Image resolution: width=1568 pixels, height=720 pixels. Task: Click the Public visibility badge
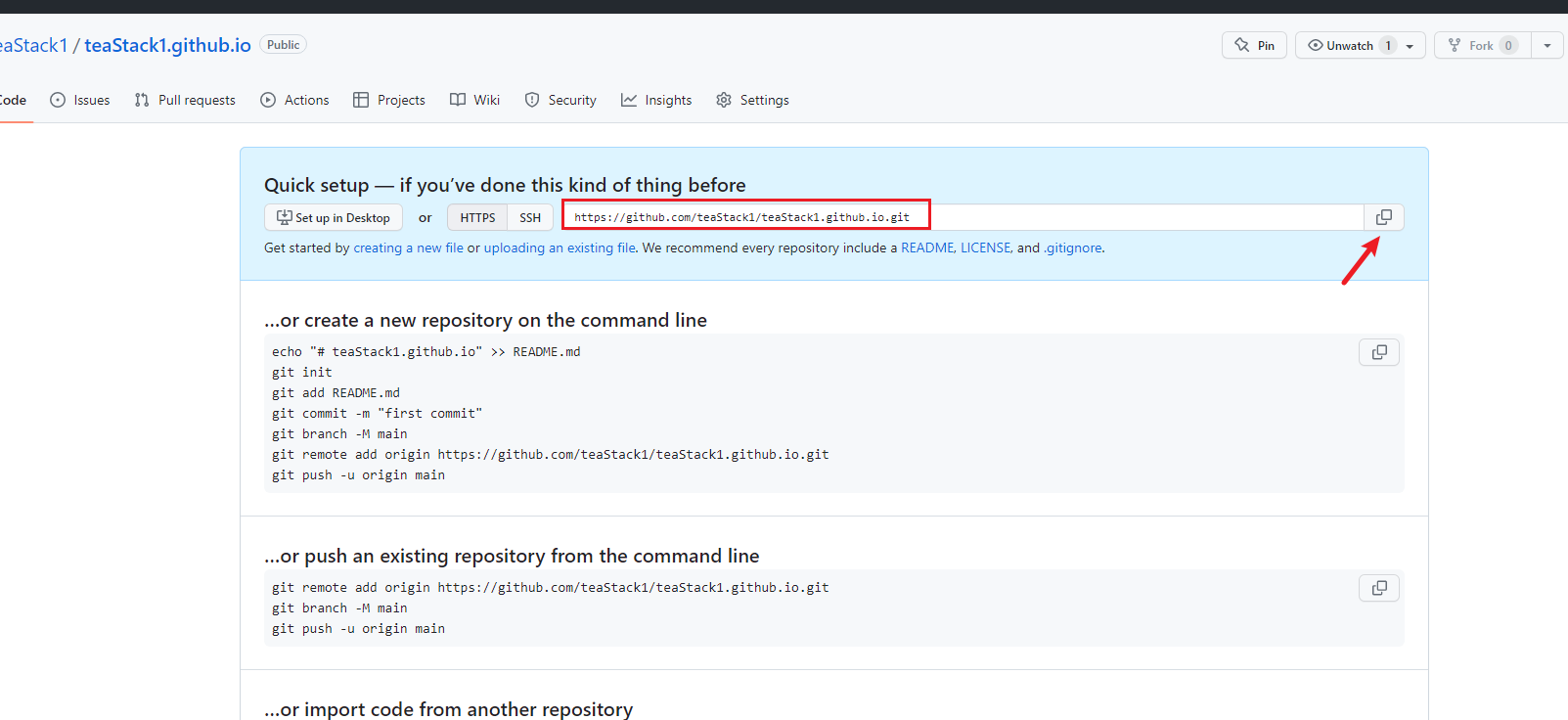[284, 45]
